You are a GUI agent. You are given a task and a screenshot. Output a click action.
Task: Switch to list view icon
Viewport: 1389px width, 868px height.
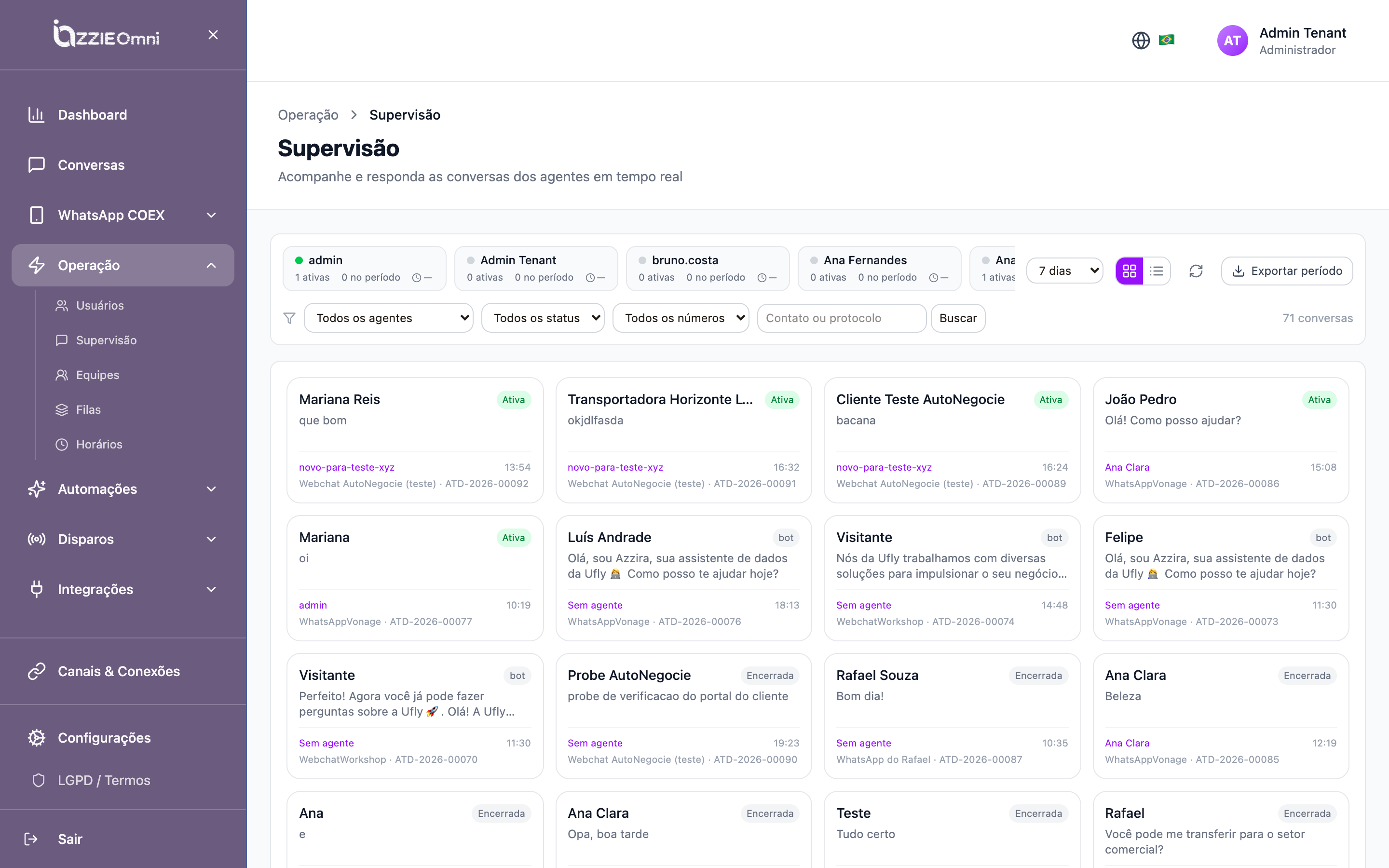[1157, 271]
